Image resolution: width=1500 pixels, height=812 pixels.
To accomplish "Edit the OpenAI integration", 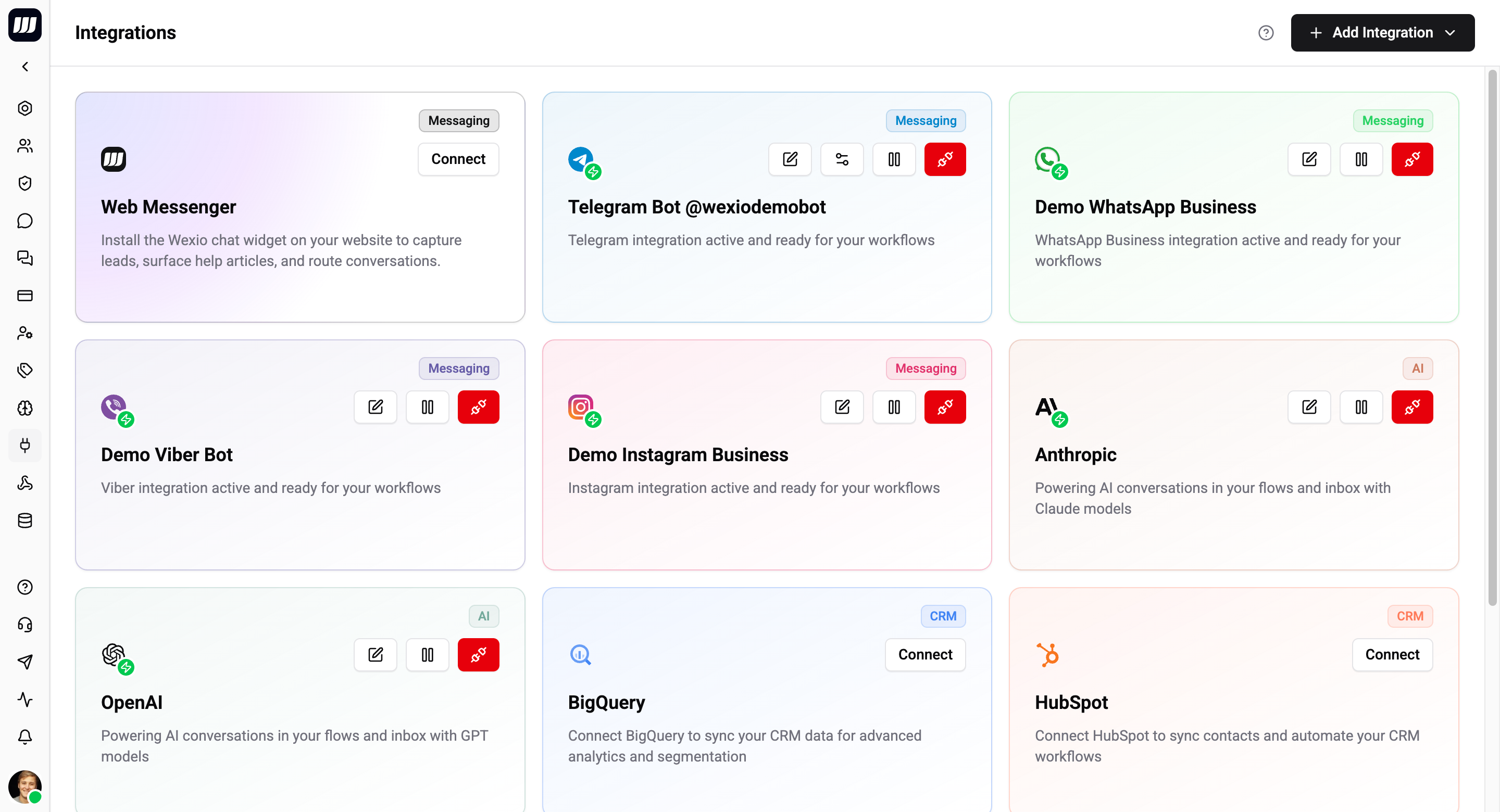I will (376, 654).
